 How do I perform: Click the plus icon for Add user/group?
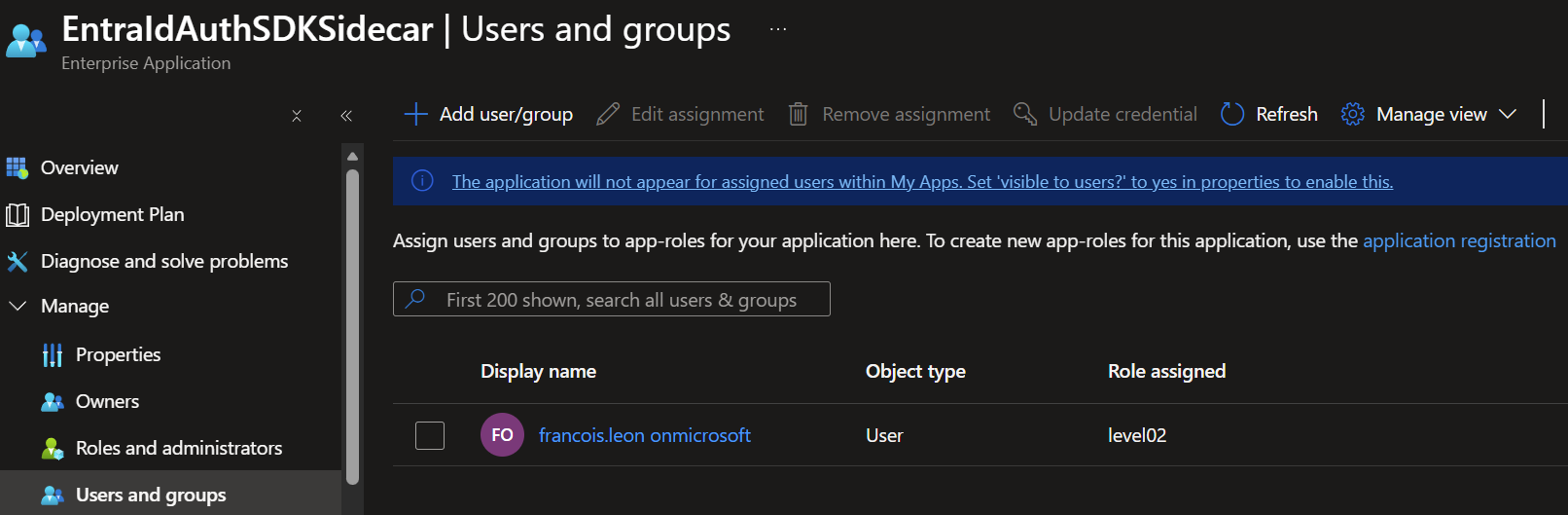(415, 114)
